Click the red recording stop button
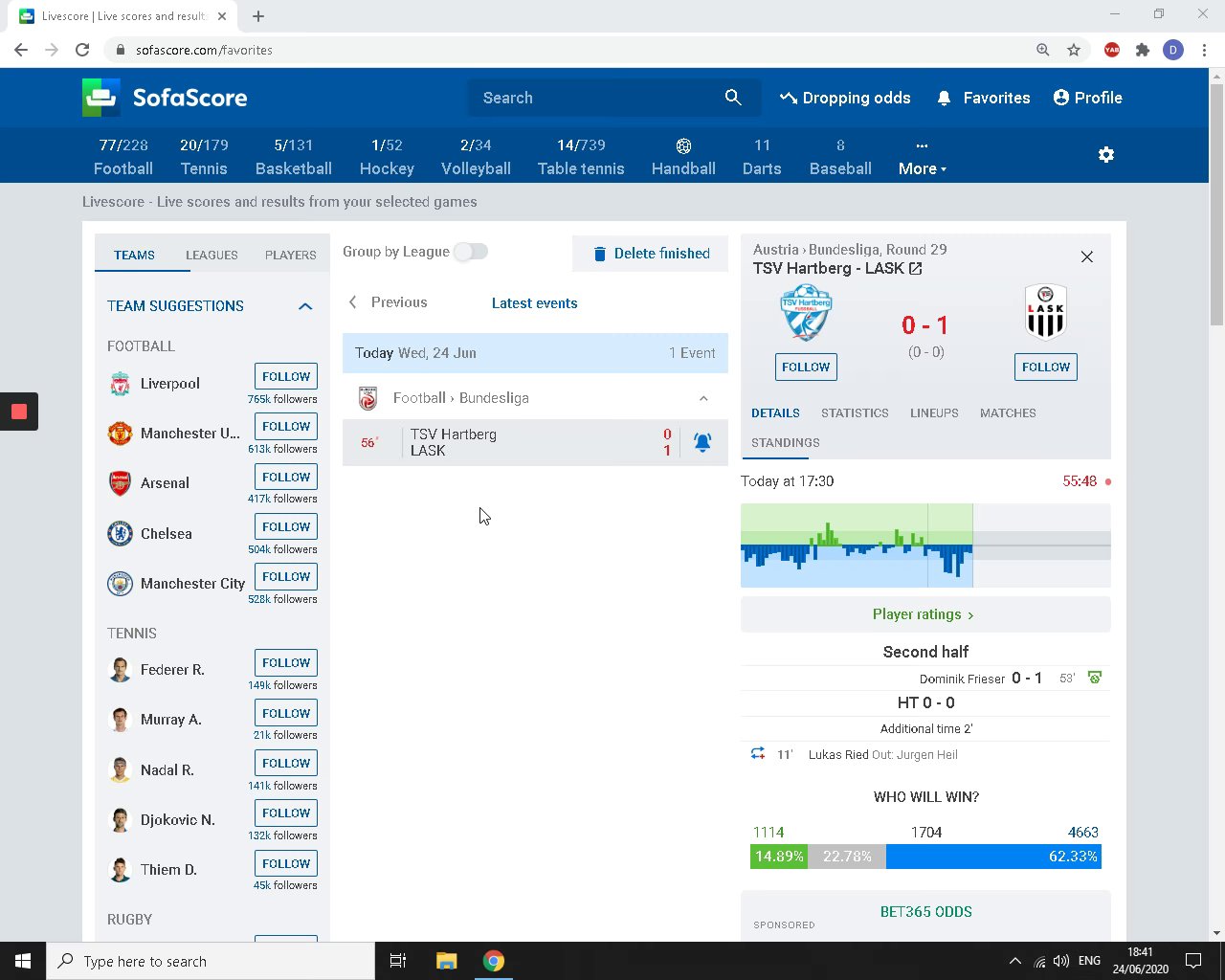The height and width of the screenshot is (980, 1225). tap(18, 412)
